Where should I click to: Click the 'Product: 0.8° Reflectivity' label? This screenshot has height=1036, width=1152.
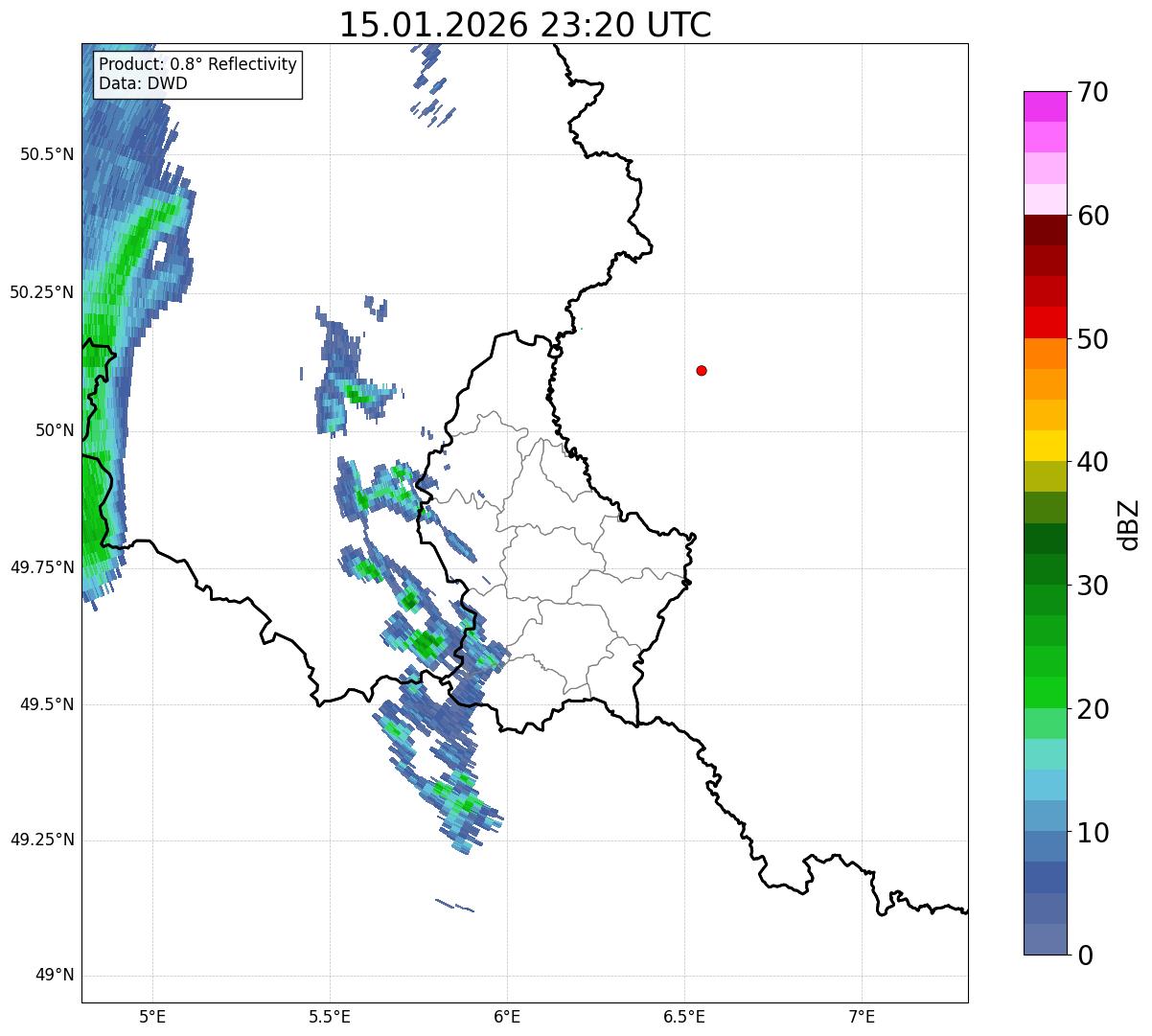[198, 64]
